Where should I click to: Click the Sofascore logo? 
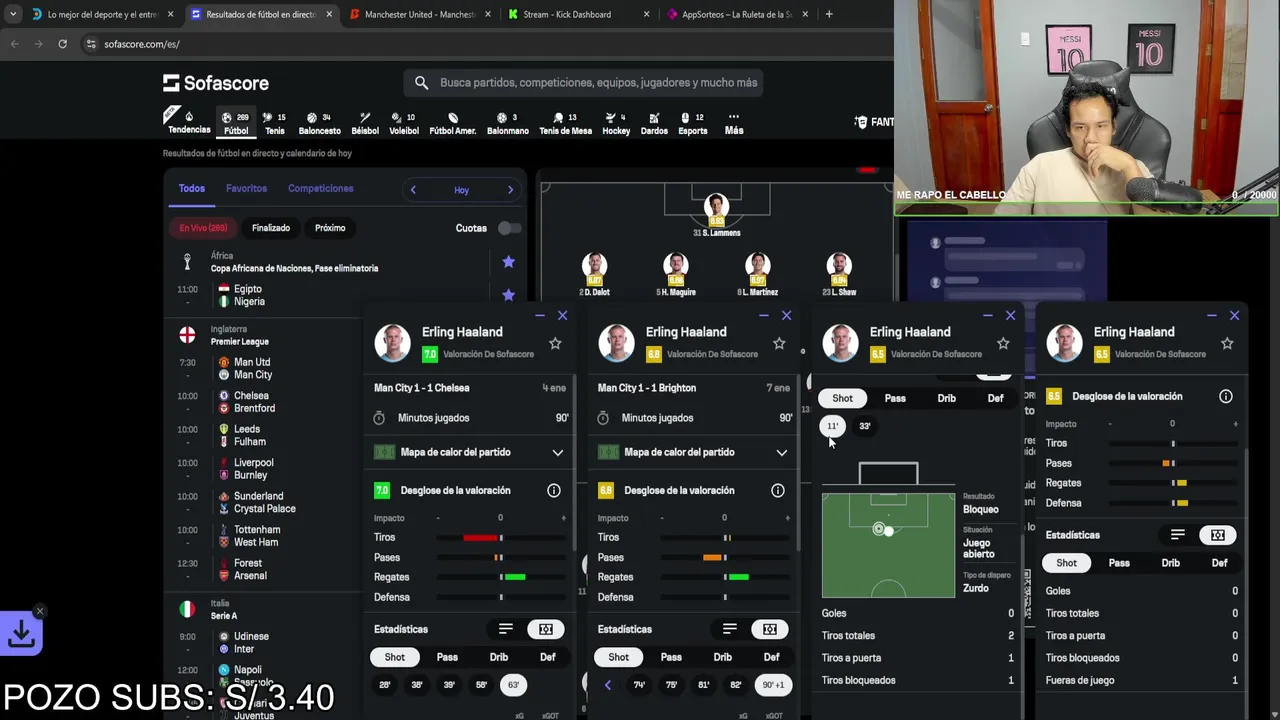point(216,83)
